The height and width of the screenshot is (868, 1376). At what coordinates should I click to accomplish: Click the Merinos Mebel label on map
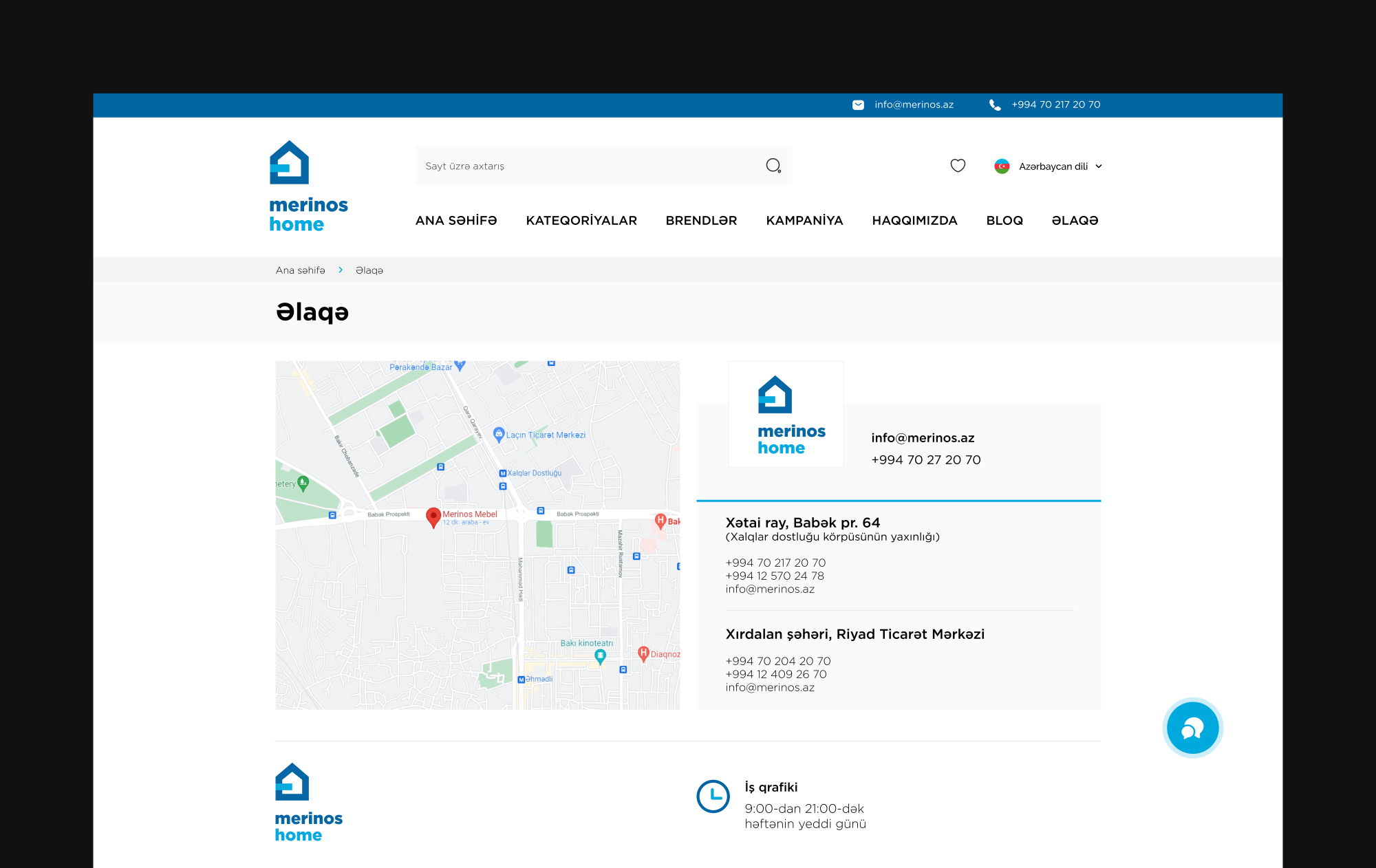click(470, 514)
